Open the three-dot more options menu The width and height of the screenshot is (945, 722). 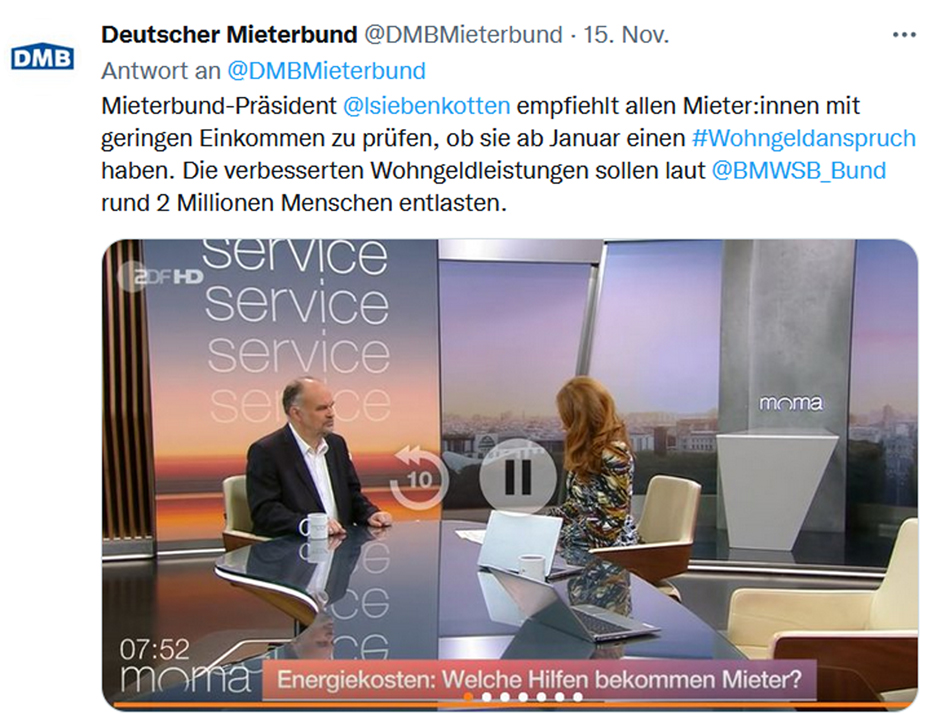pos(904,35)
